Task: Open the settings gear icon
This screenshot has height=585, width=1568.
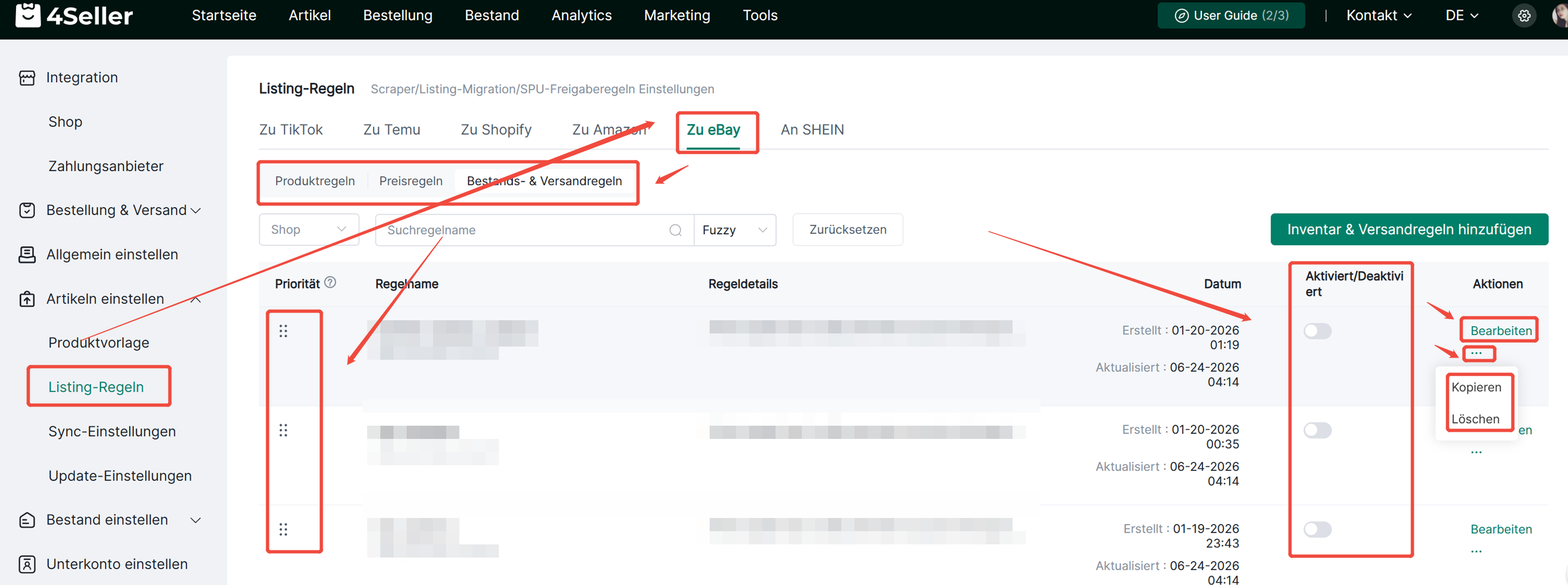Action: click(x=1524, y=16)
